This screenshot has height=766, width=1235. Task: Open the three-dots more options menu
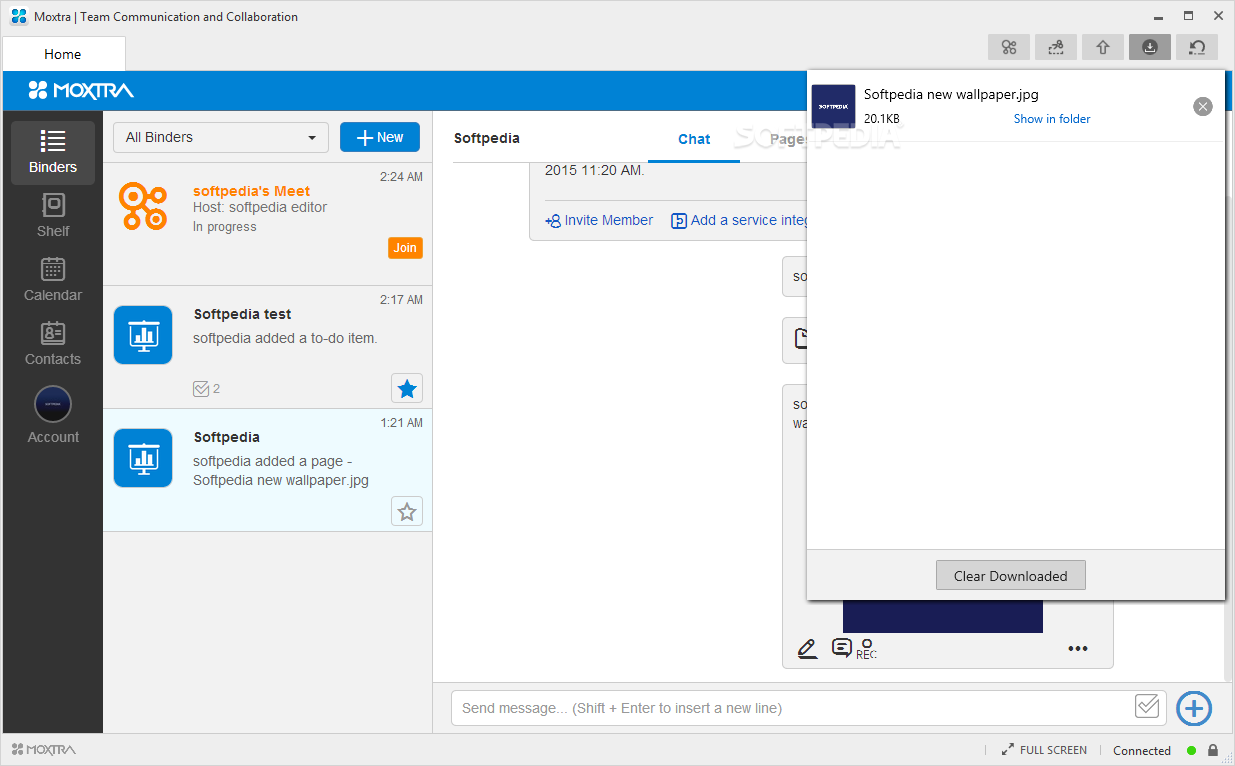pyautogui.click(x=1077, y=649)
